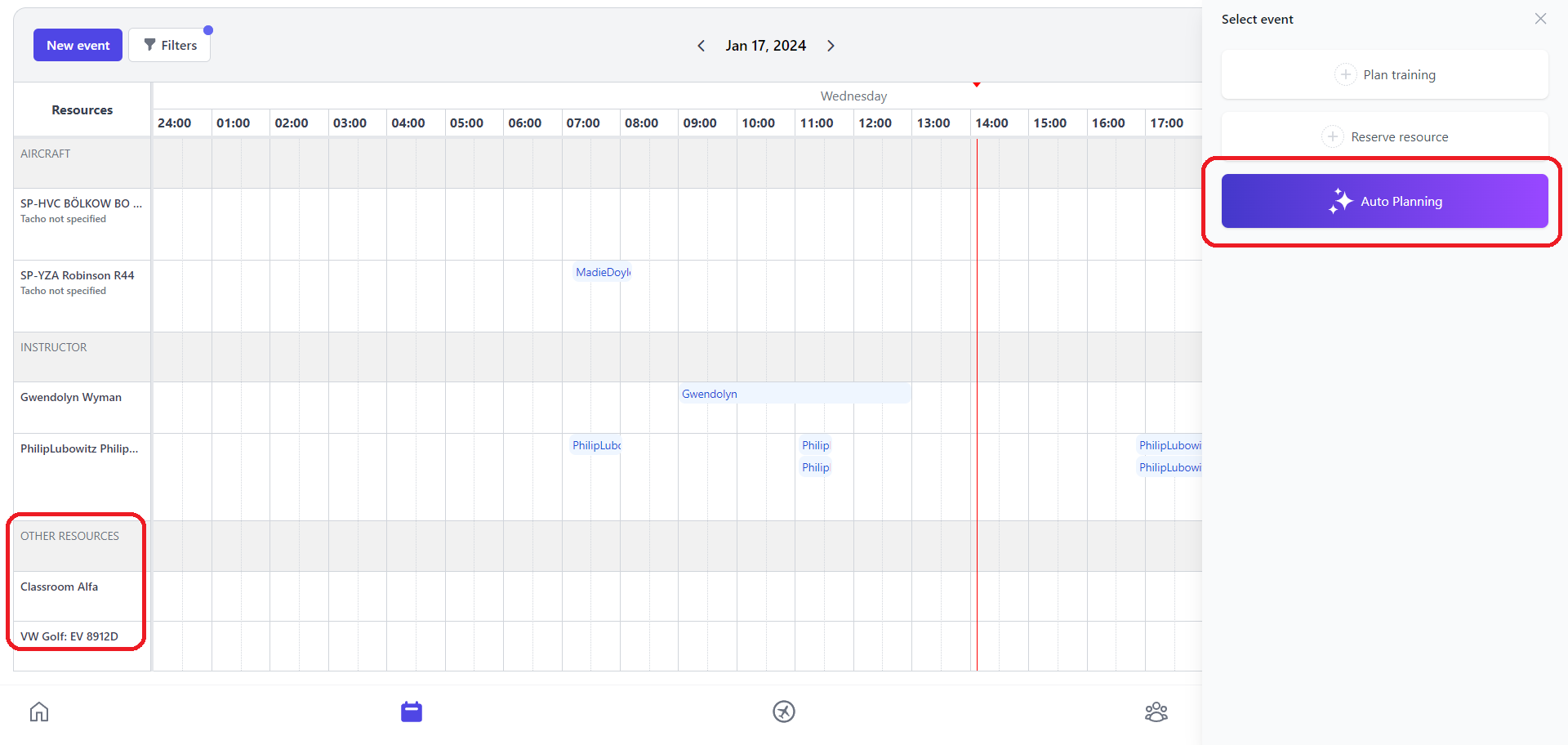Click the 14:00 time header
The image size is (1568, 745).
(x=991, y=123)
